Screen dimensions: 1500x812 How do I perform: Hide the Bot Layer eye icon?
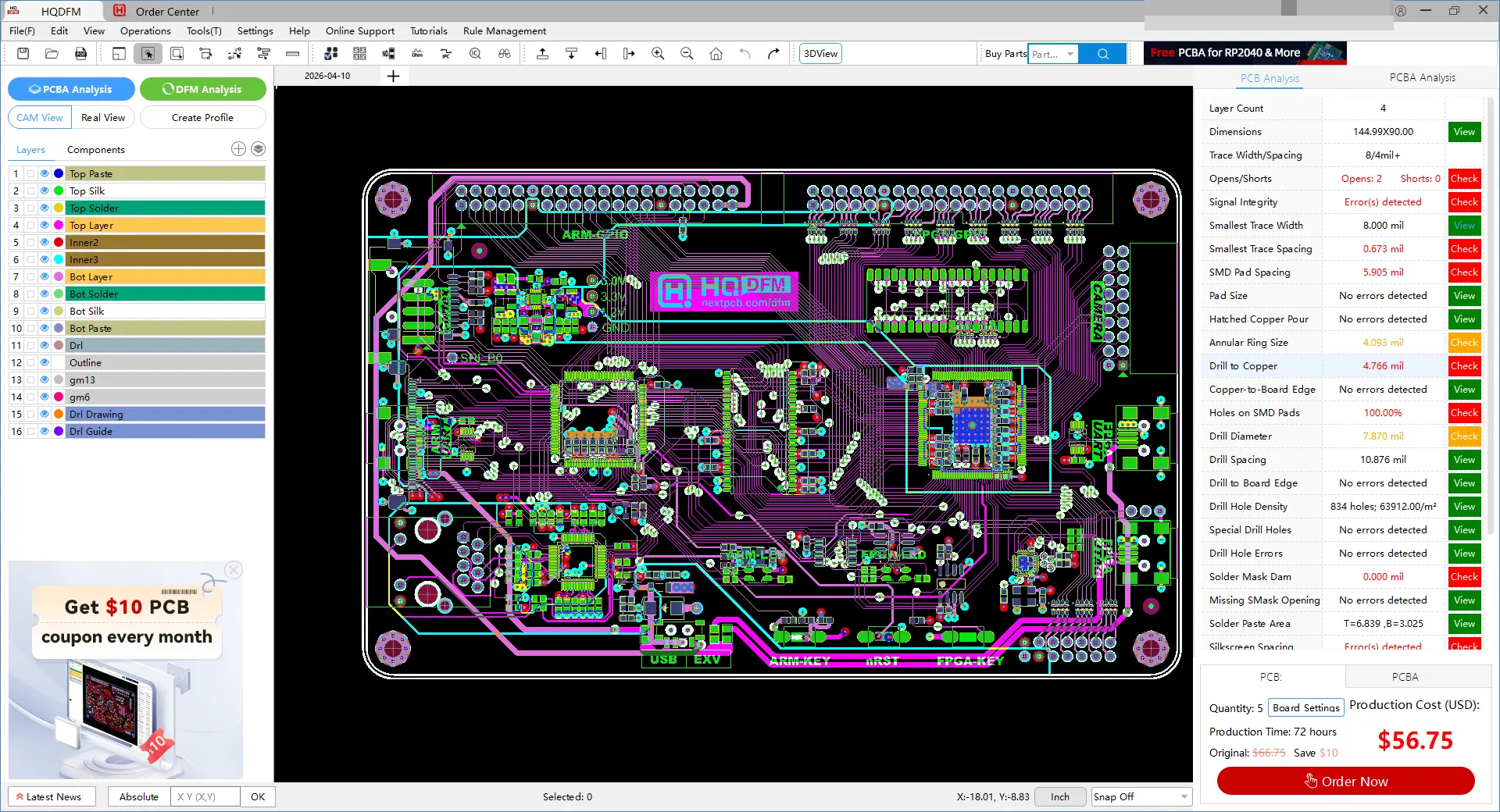pyautogui.click(x=45, y=276)
